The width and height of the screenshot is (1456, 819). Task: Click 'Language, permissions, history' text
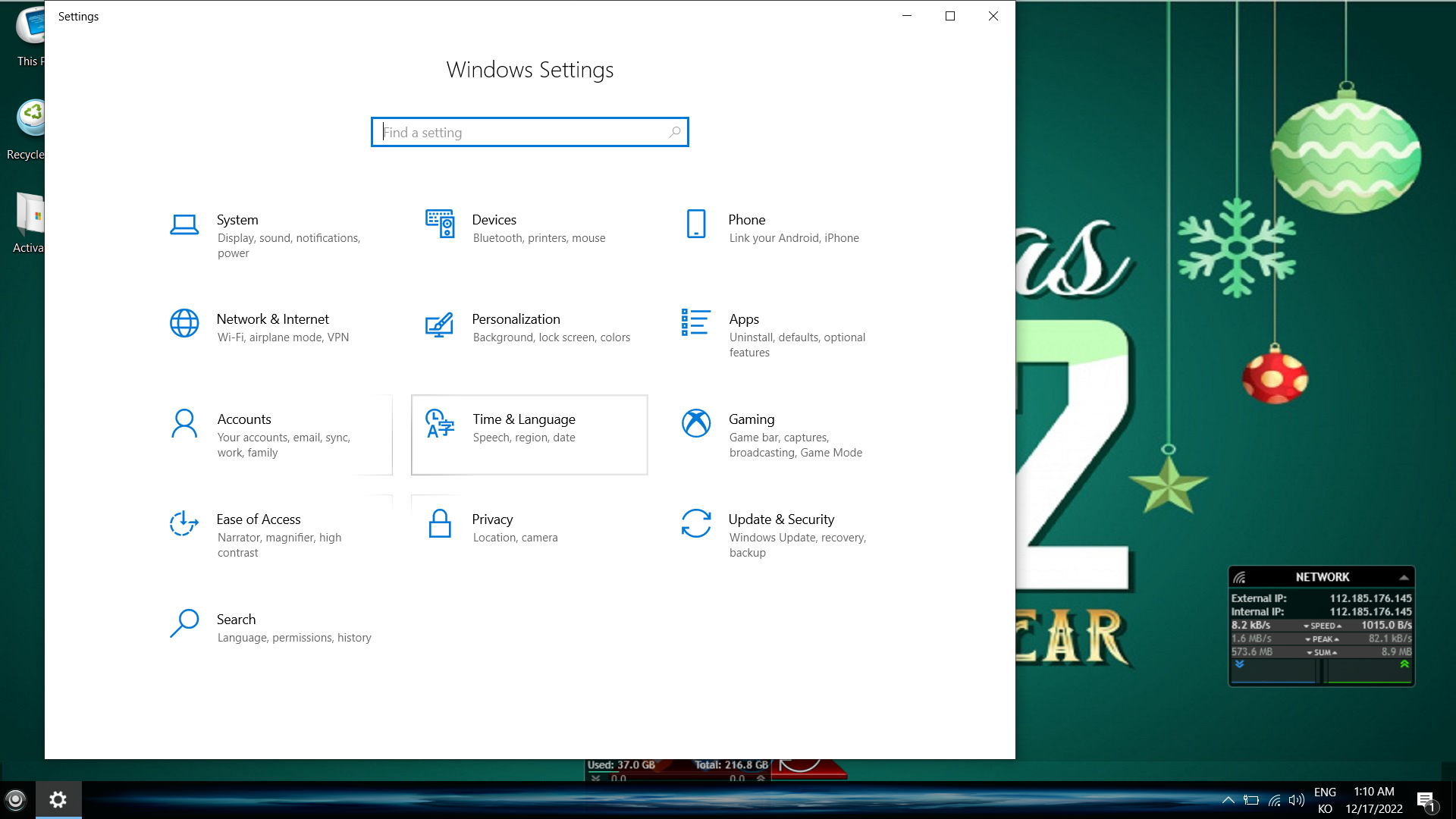[294, 638]
